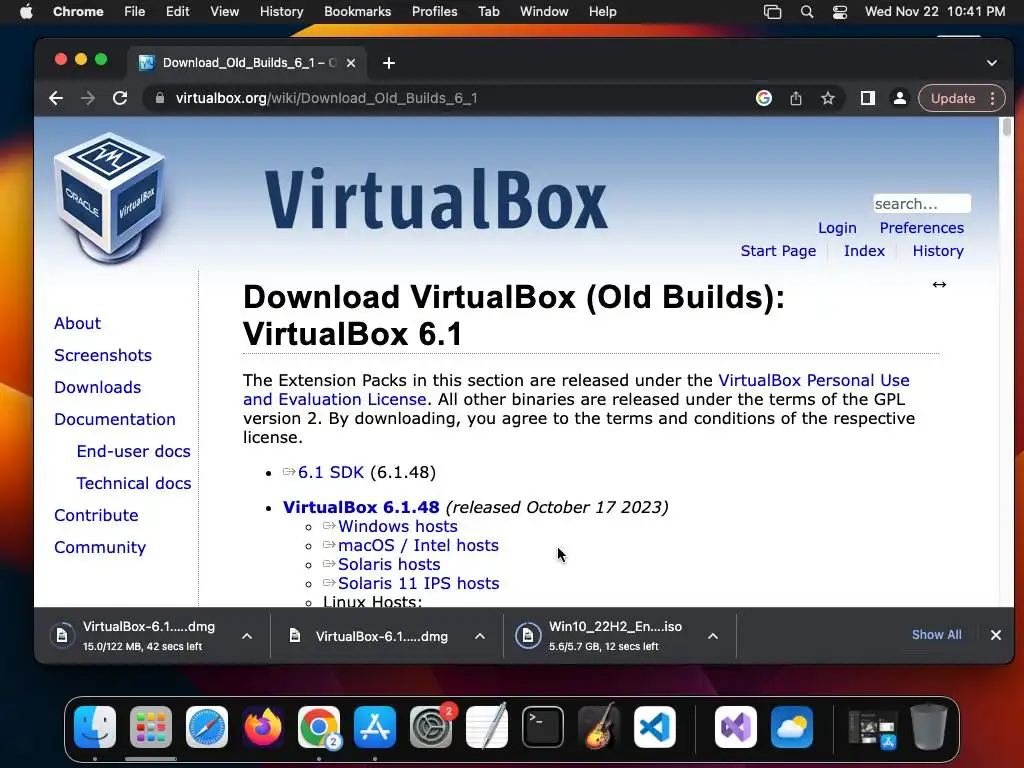This screenshot has height=768, width=1024.
Task: Open End-user docs link
Action: (133, 451)
